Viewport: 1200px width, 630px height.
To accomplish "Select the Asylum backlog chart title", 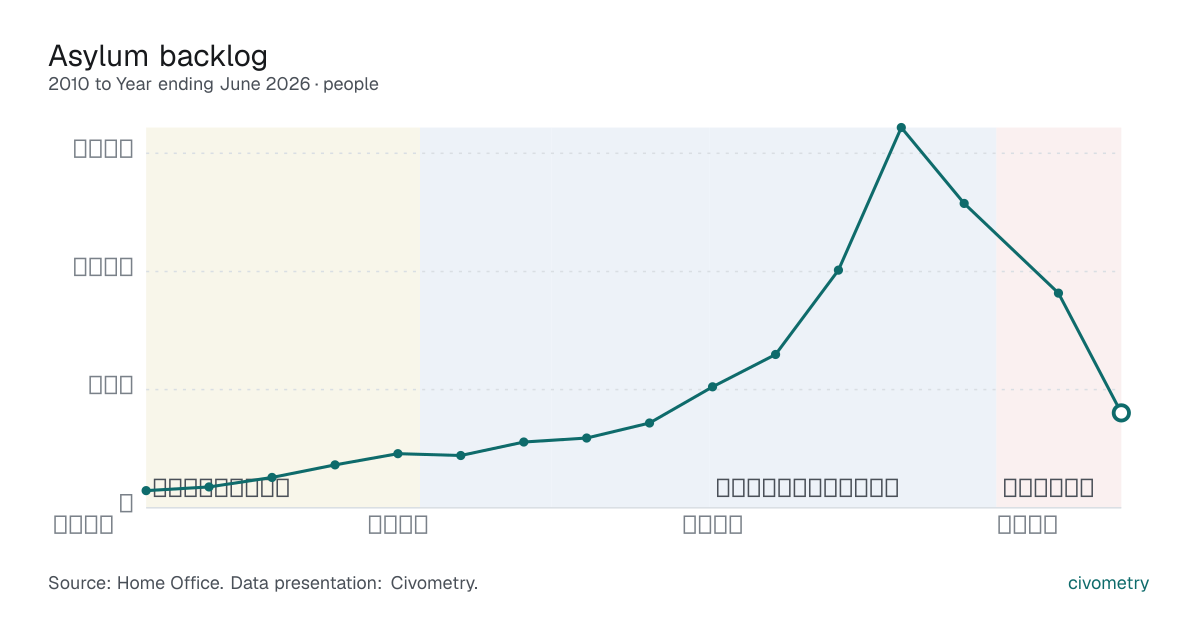I will coord(158,56).
